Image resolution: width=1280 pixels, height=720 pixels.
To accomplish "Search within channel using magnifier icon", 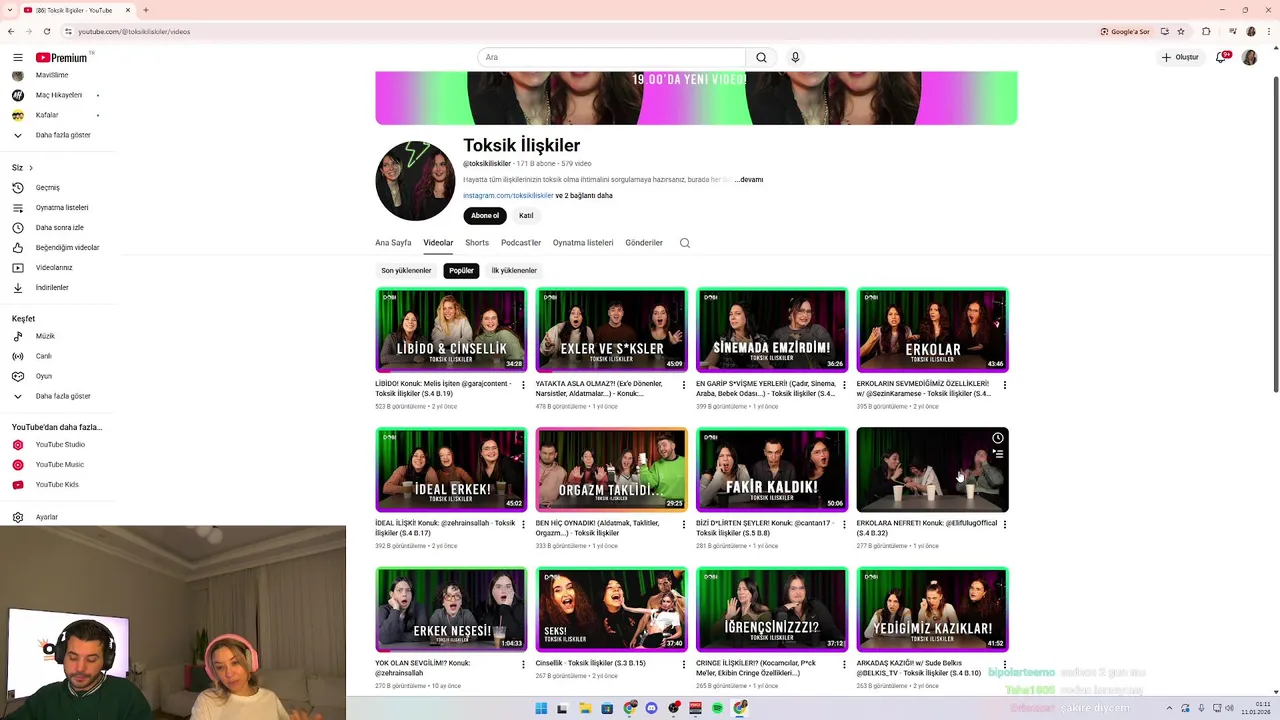I will coord(685,243).
